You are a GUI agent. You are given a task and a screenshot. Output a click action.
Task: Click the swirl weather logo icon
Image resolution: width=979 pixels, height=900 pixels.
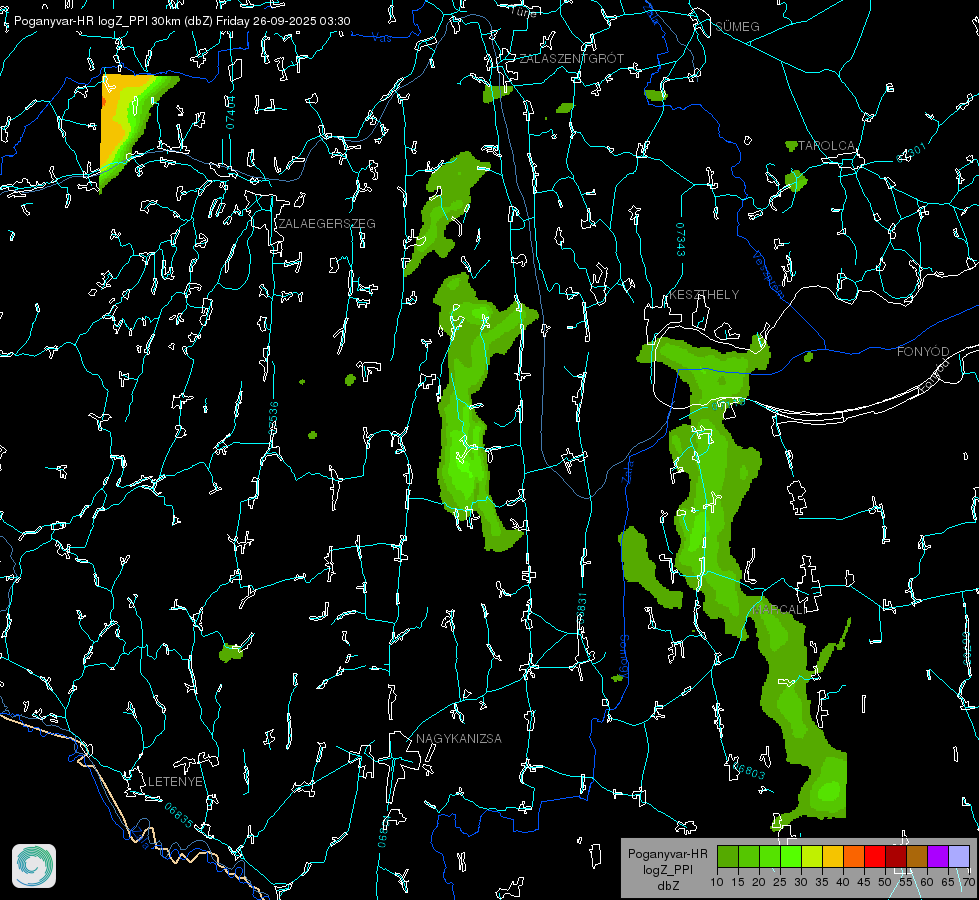[x=34, y=866]
